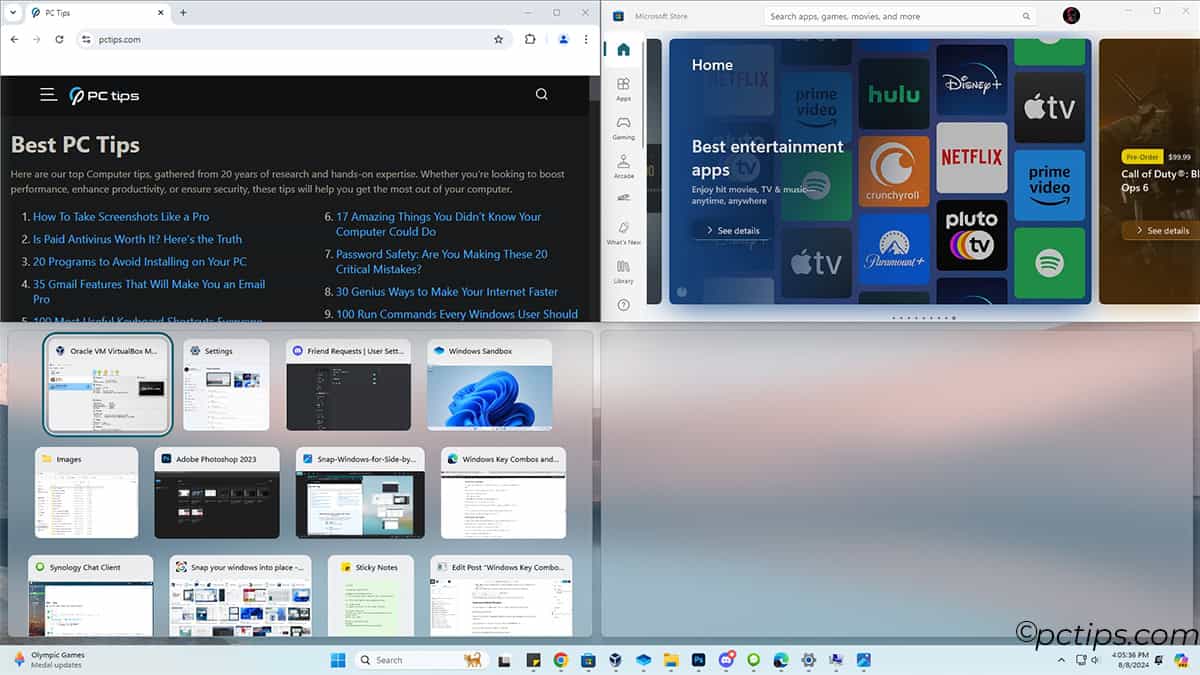The image size is (1200, 675).
Task: Show hidden system tray icons chevron
Action: [1060, 660]
